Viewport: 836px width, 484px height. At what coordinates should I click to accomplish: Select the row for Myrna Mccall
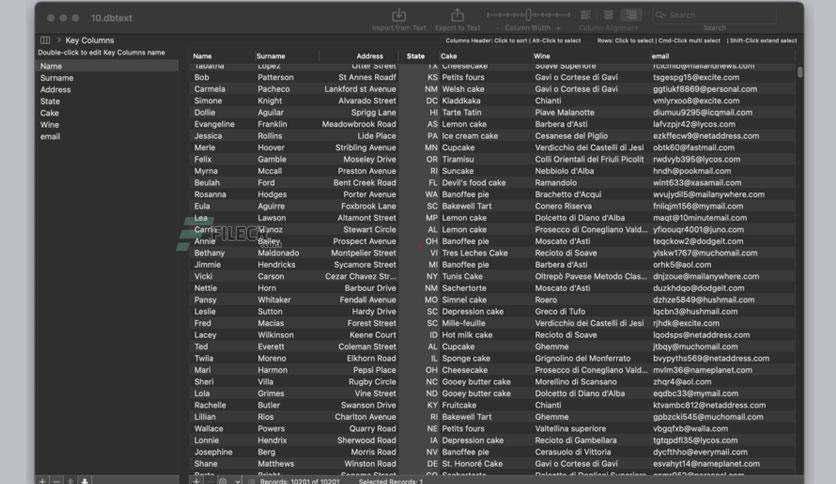coord(493,171)
